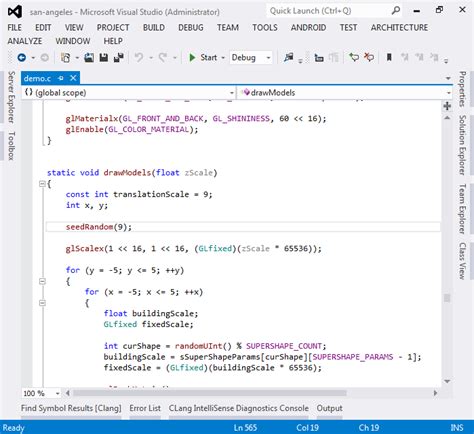This screenshot has height=434, width=474.
Task: Collapse the outer for y loop block
Action: [42, 281]
